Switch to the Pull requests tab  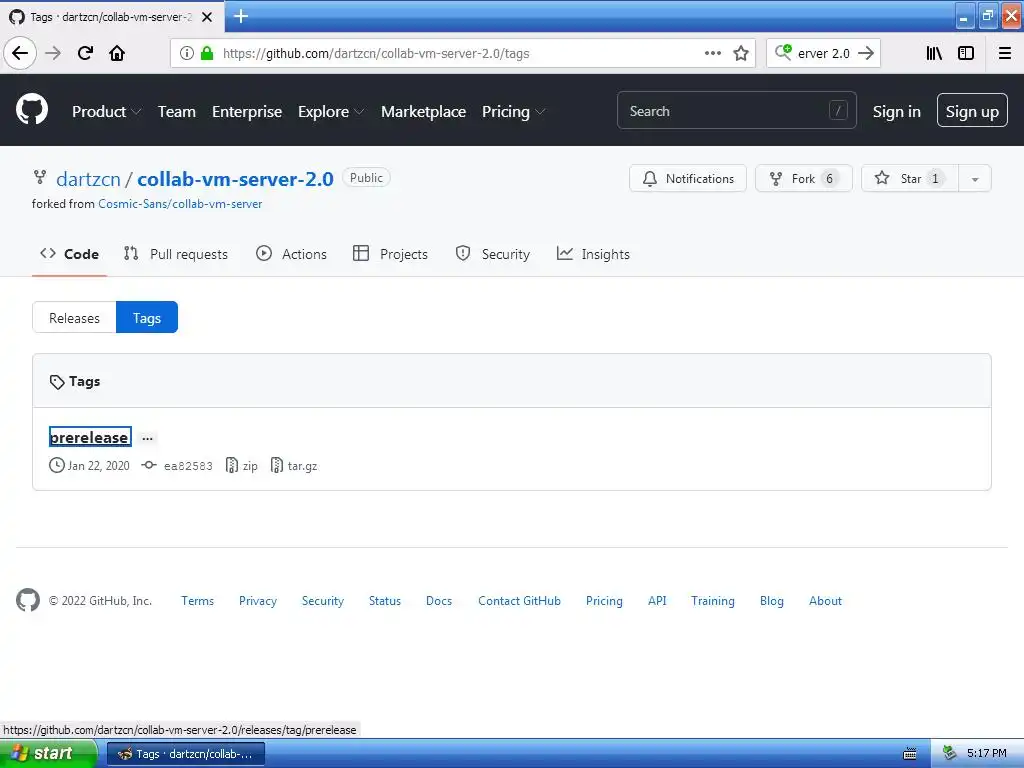coord(176,254)
